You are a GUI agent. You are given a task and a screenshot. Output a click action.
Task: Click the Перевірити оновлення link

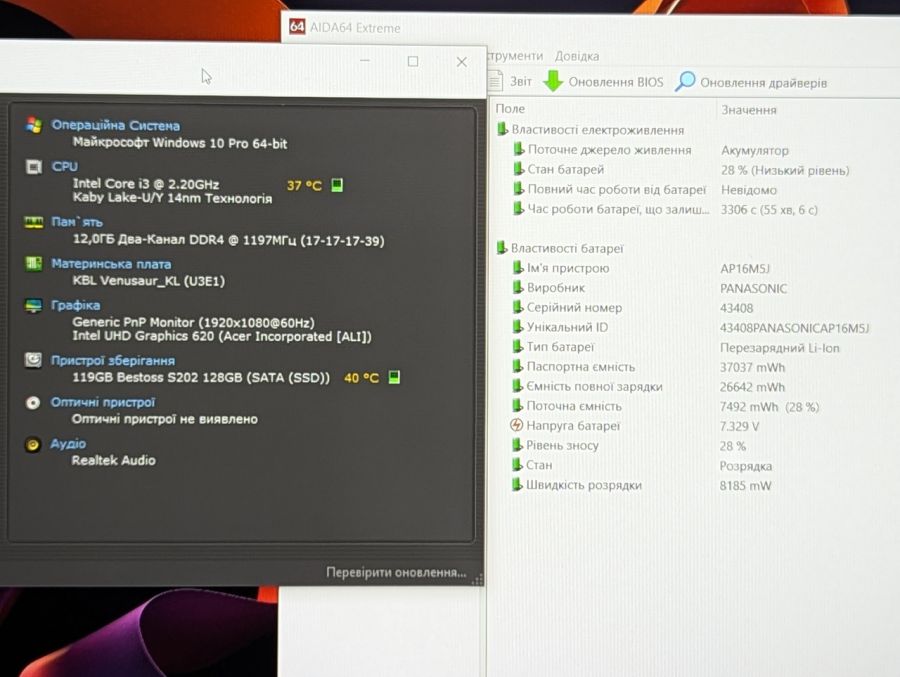(x=396, y=572)
